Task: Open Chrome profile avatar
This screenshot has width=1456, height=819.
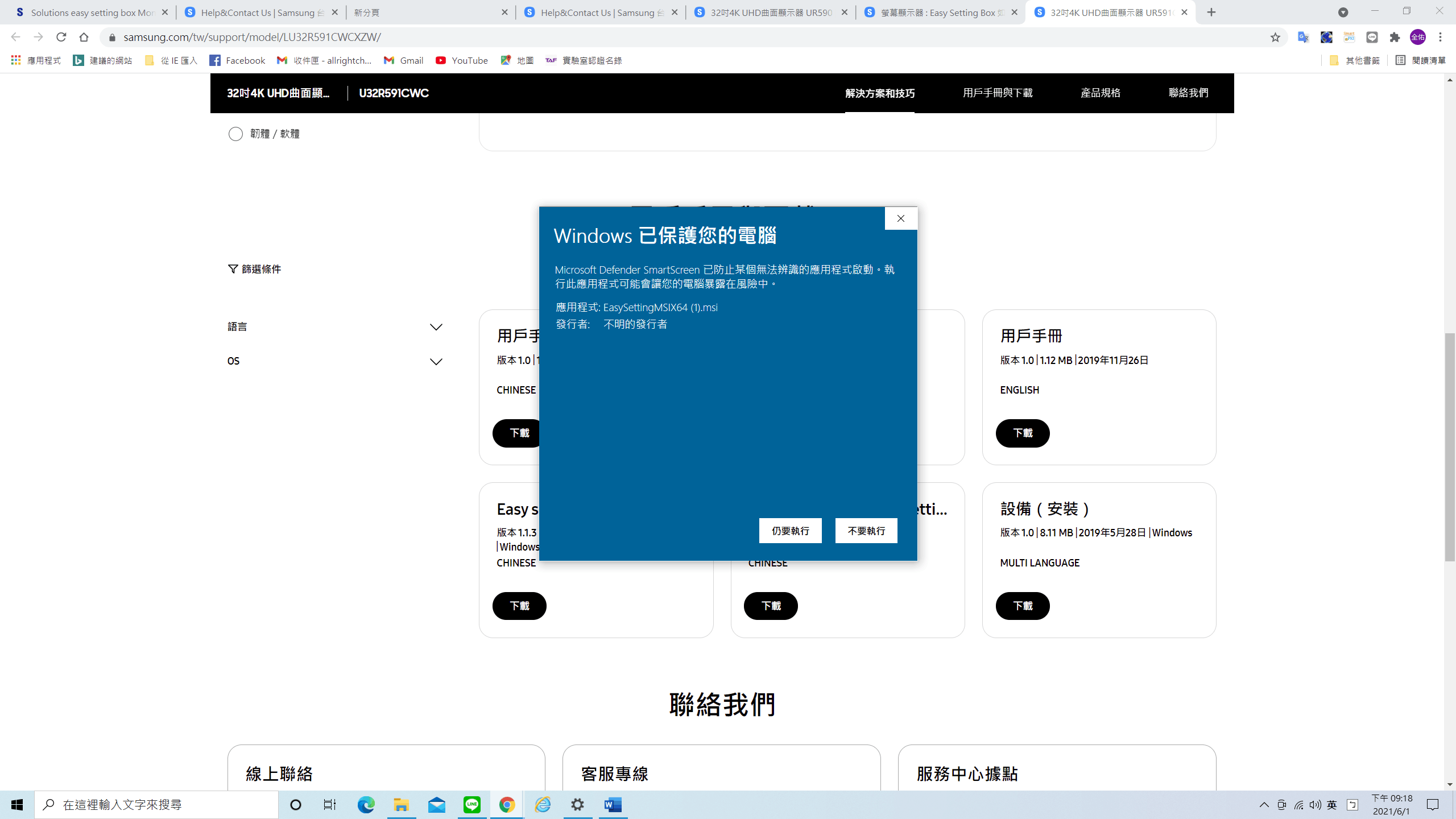Action: click(x=1417, y=37)
